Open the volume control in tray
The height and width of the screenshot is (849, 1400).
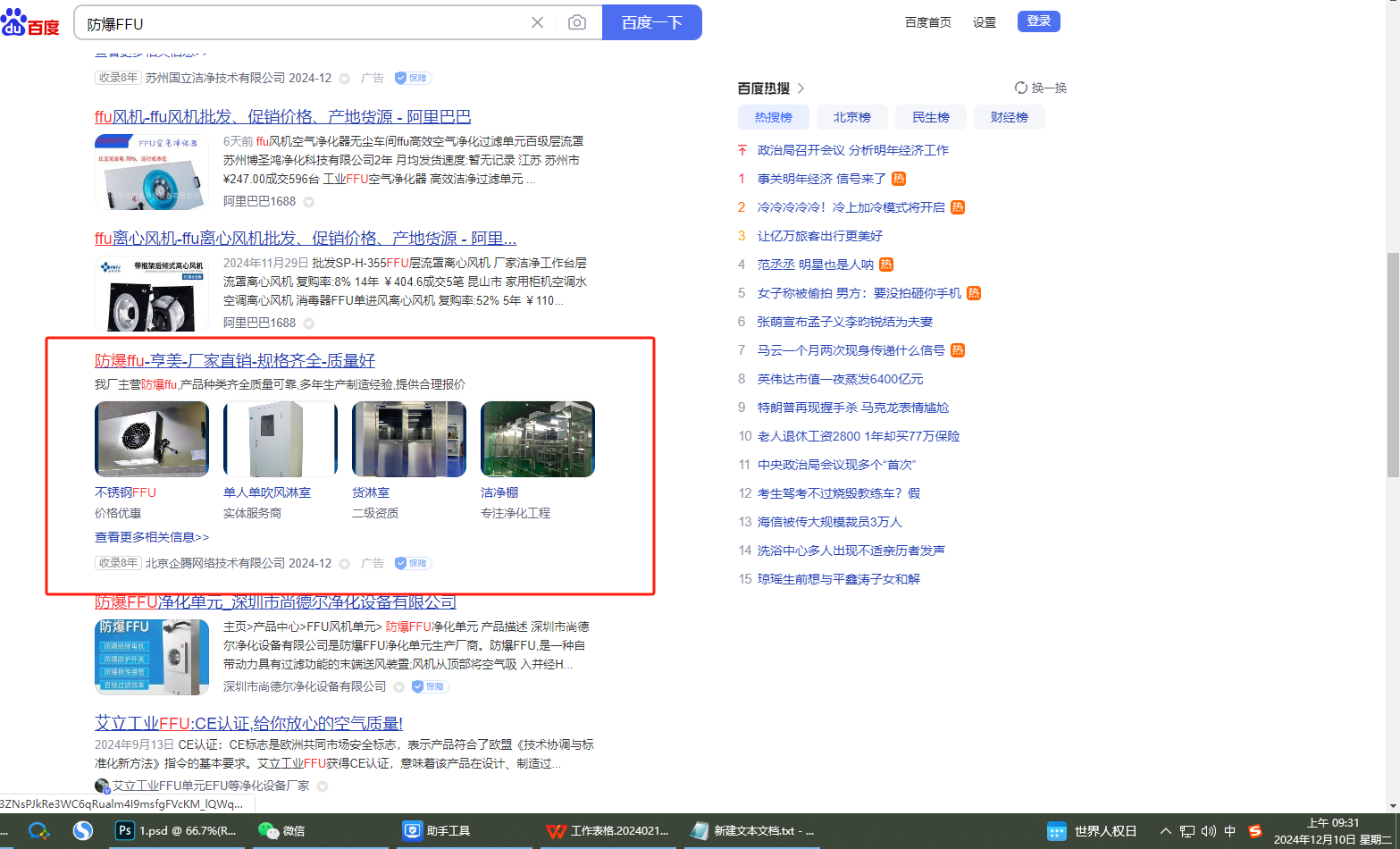click(x=1209, y=831)
